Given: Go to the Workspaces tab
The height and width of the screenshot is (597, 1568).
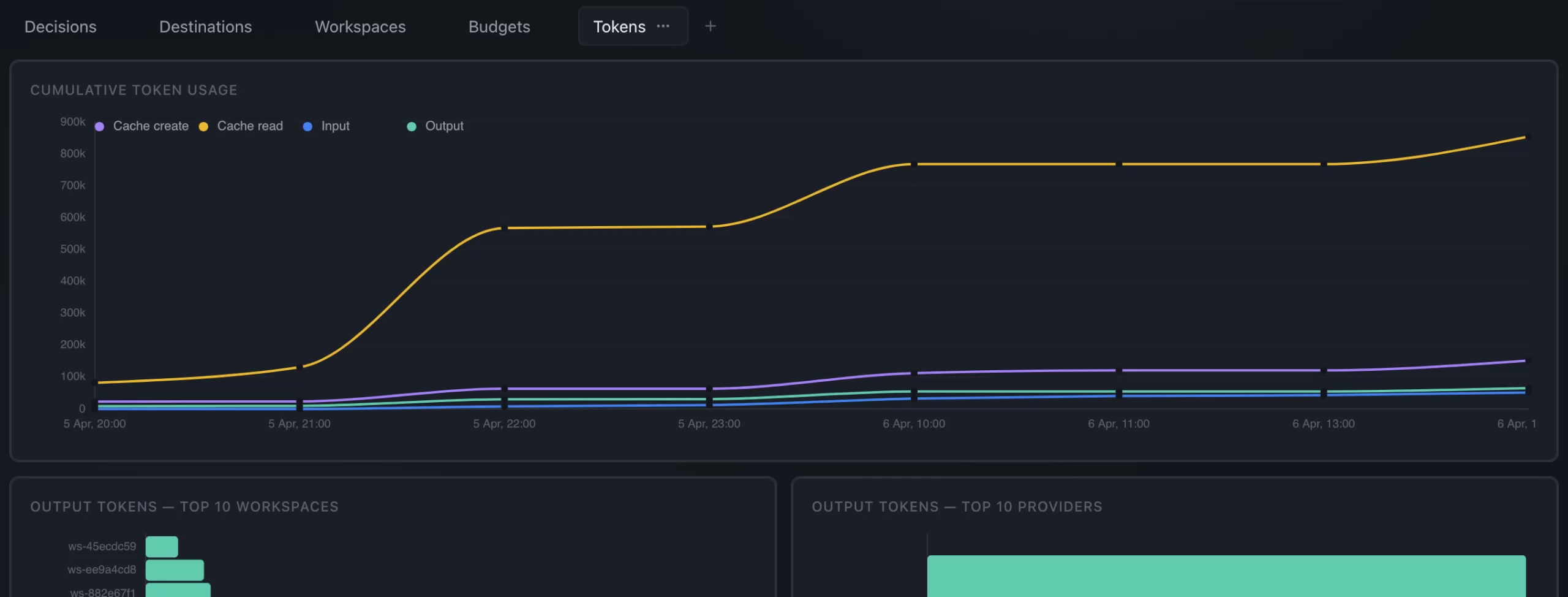Looking at the screenshot, I should click(x=360, y=26).
